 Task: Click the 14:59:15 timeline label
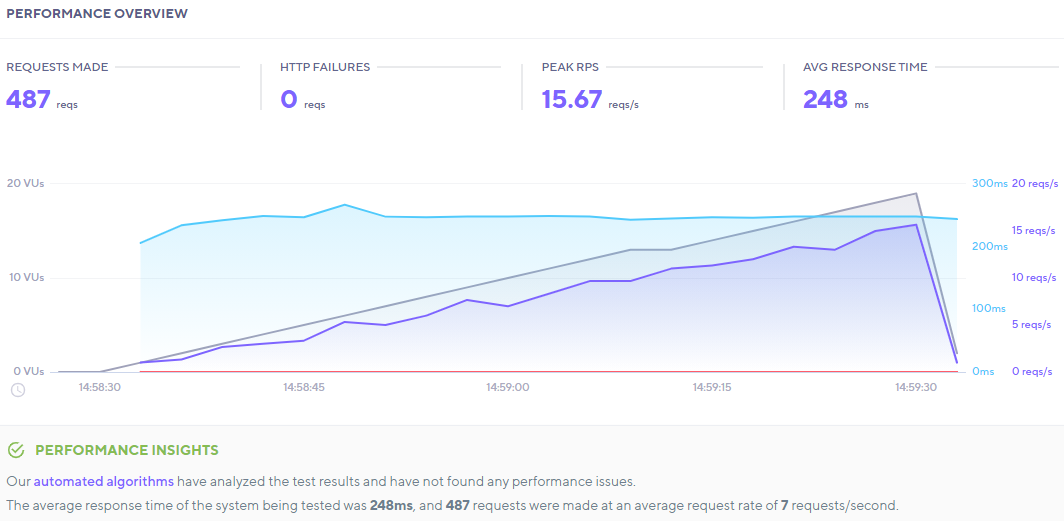[712, 387]
